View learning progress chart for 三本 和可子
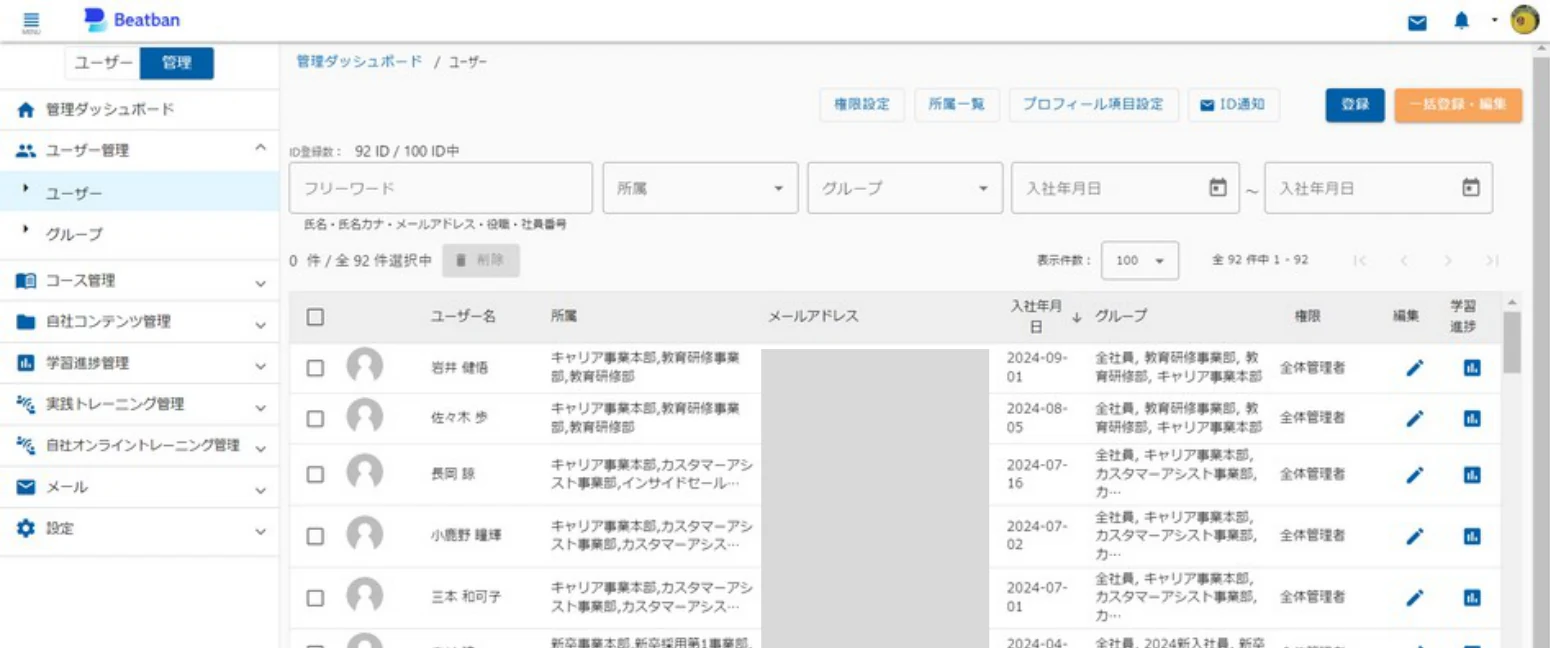The image size is (1550, 648). [1471, 598]
